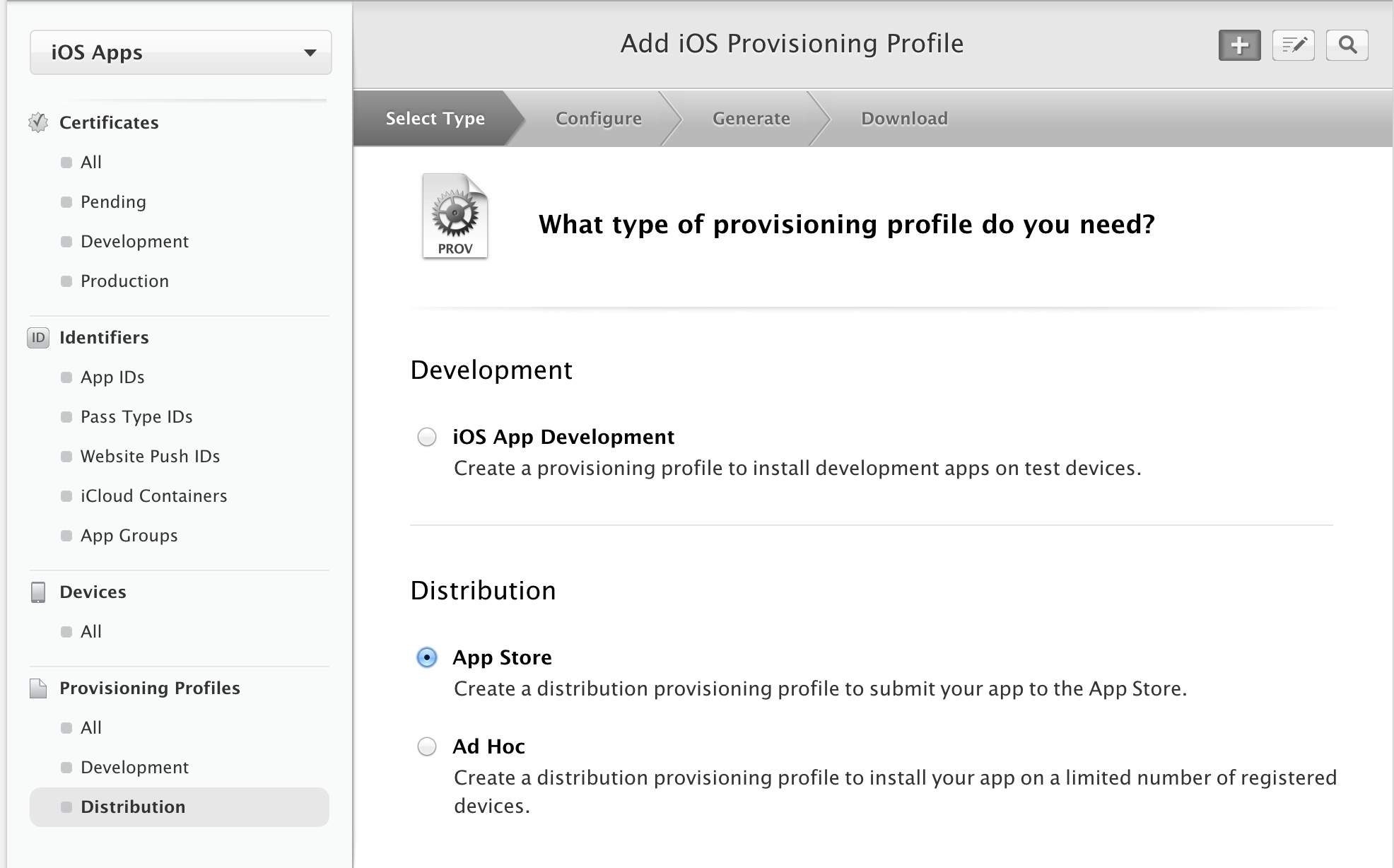Screen dimensions: 1394x868
Task: Click the Ad Hoc option label
Action: [x=488, y=746]
